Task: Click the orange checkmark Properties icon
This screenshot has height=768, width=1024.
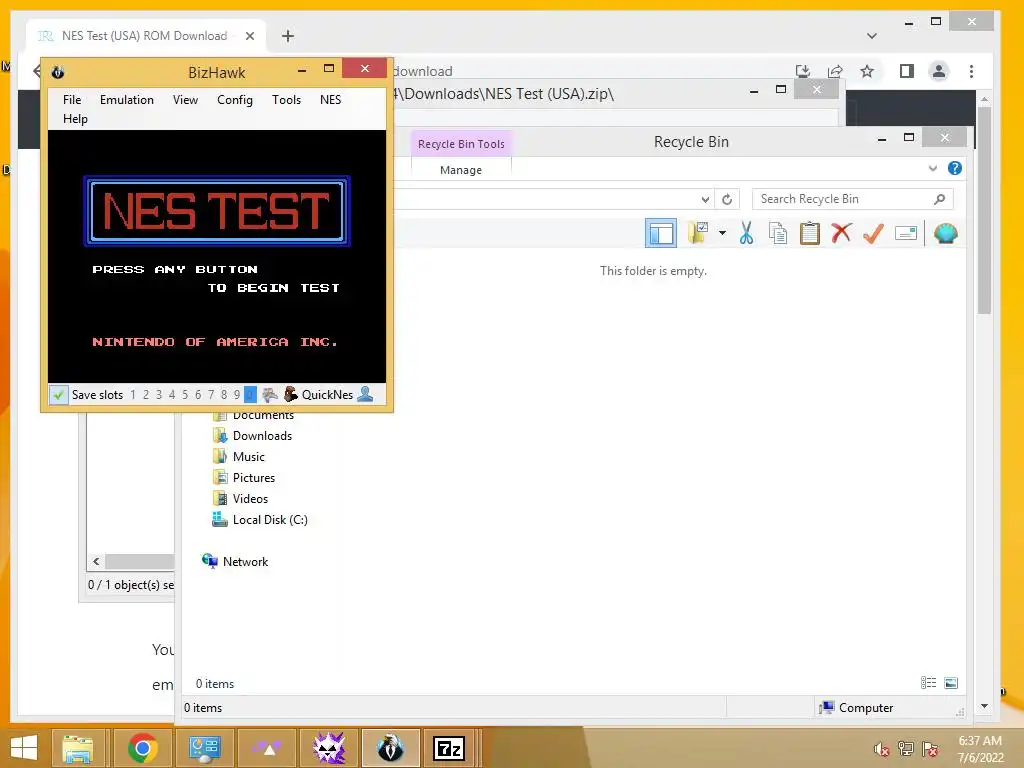Action: (x=873, y=233)
